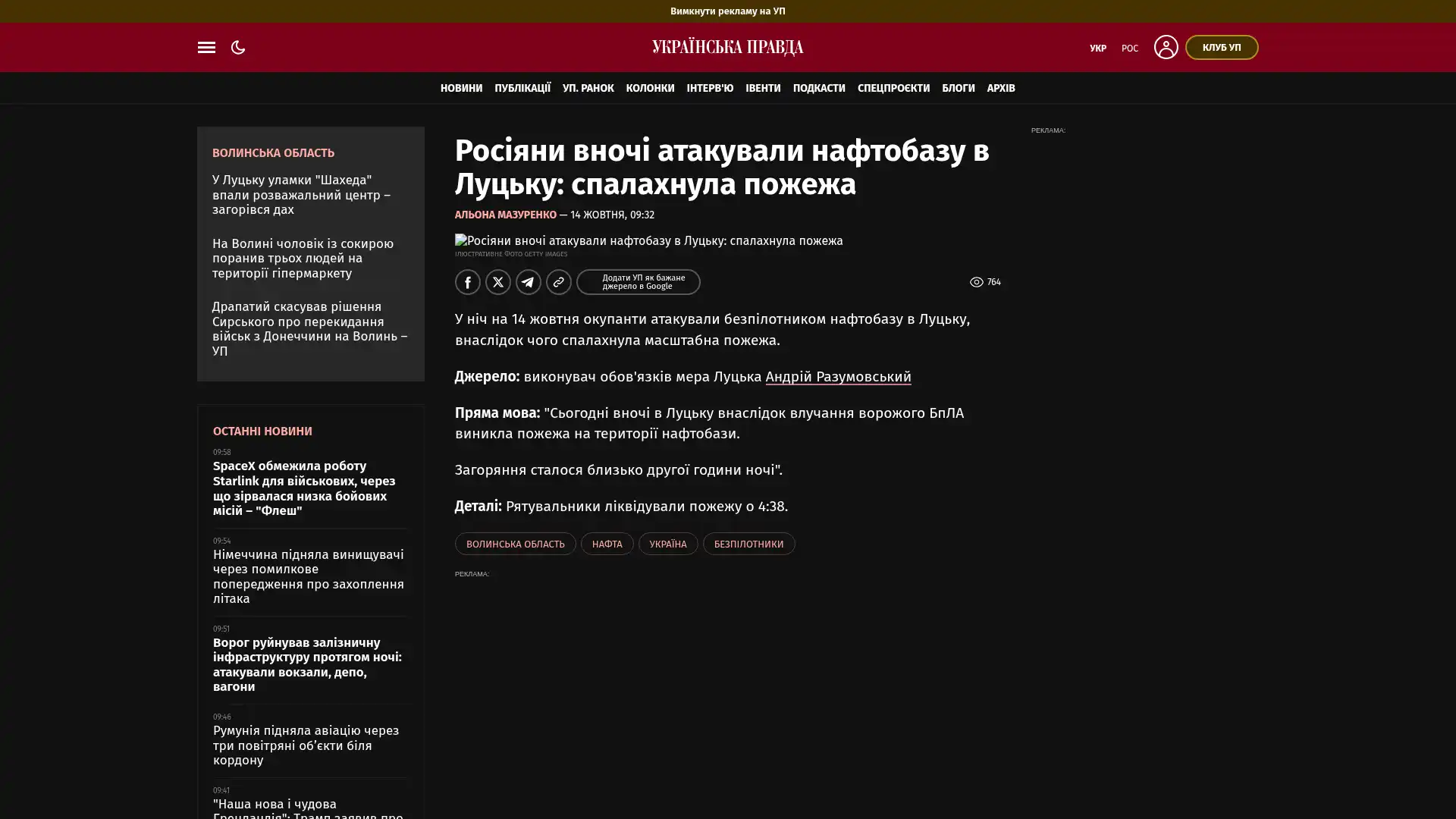Open Останні новини heading
Viewport: 1456px width, 819px height.
262,431
